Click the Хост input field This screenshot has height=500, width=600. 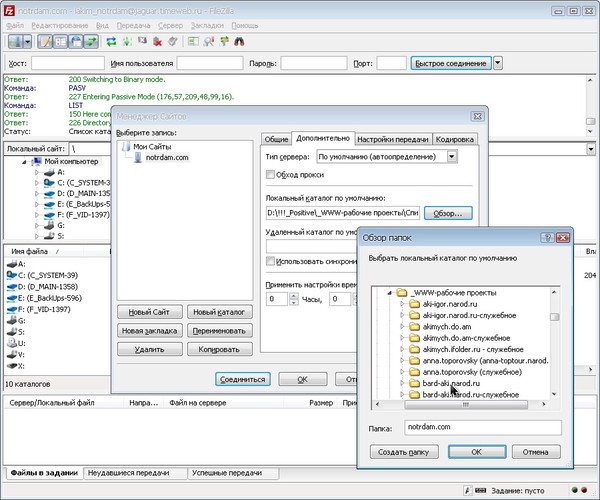click(x=68, y=63)
